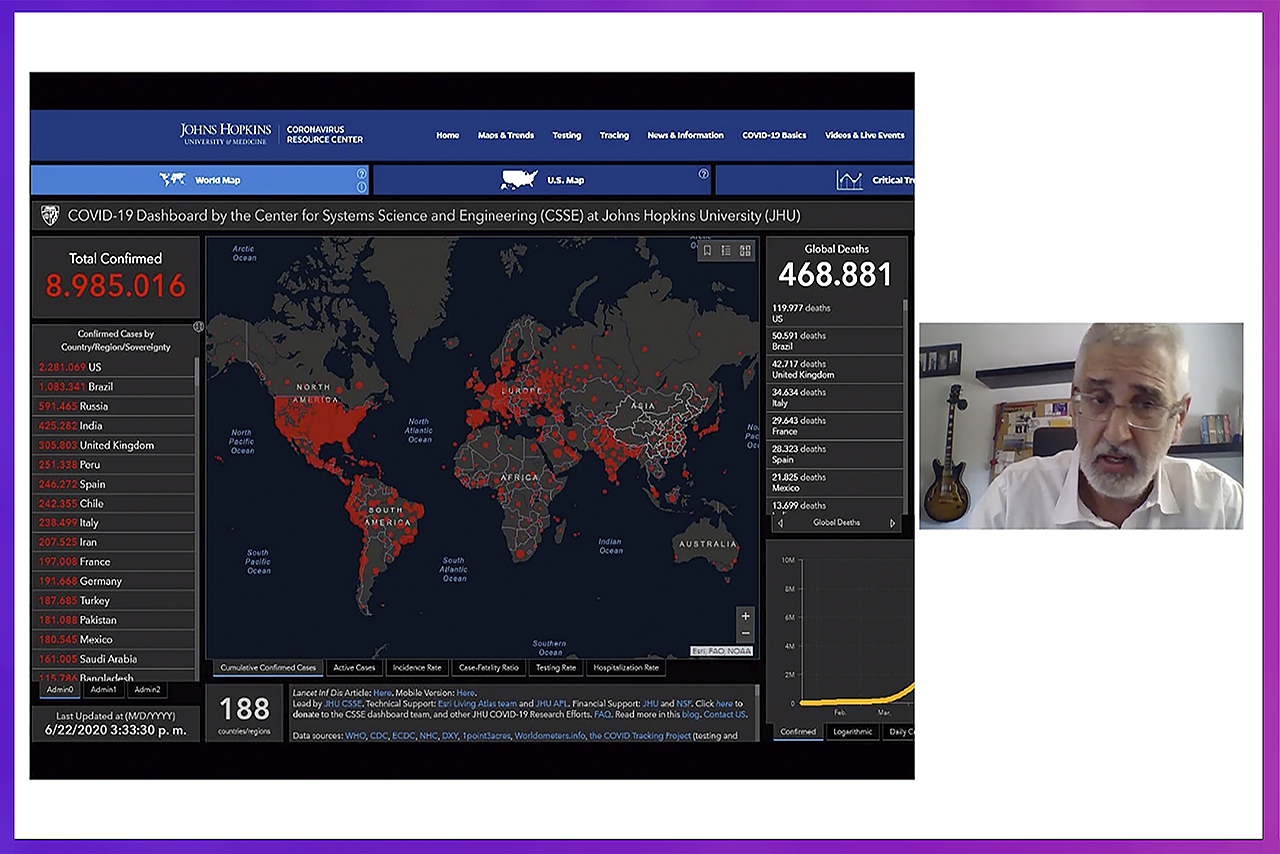
Task: Zoom out with the map minus button
Action: tap(745, 633)
